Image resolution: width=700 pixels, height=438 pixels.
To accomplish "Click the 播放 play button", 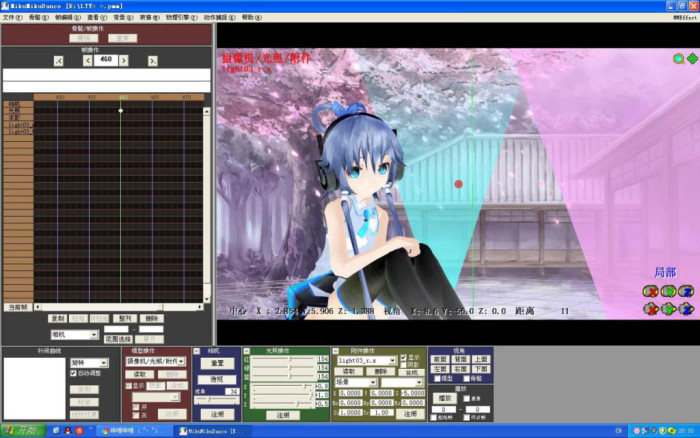I will (x=445, y=398).
